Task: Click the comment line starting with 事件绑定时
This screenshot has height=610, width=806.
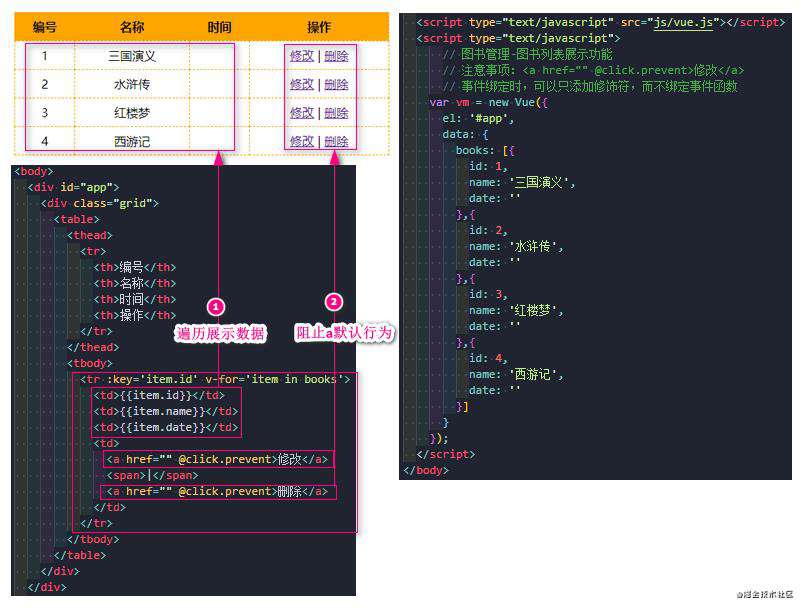Action: pyautogui.click(x=590, y=86)
